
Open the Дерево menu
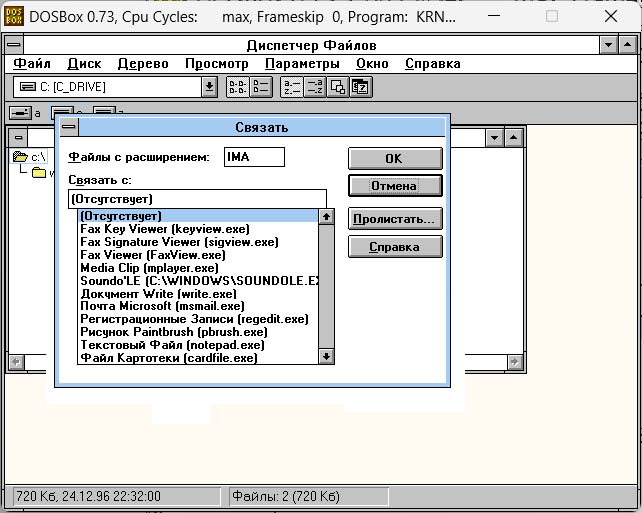[143, 64]
